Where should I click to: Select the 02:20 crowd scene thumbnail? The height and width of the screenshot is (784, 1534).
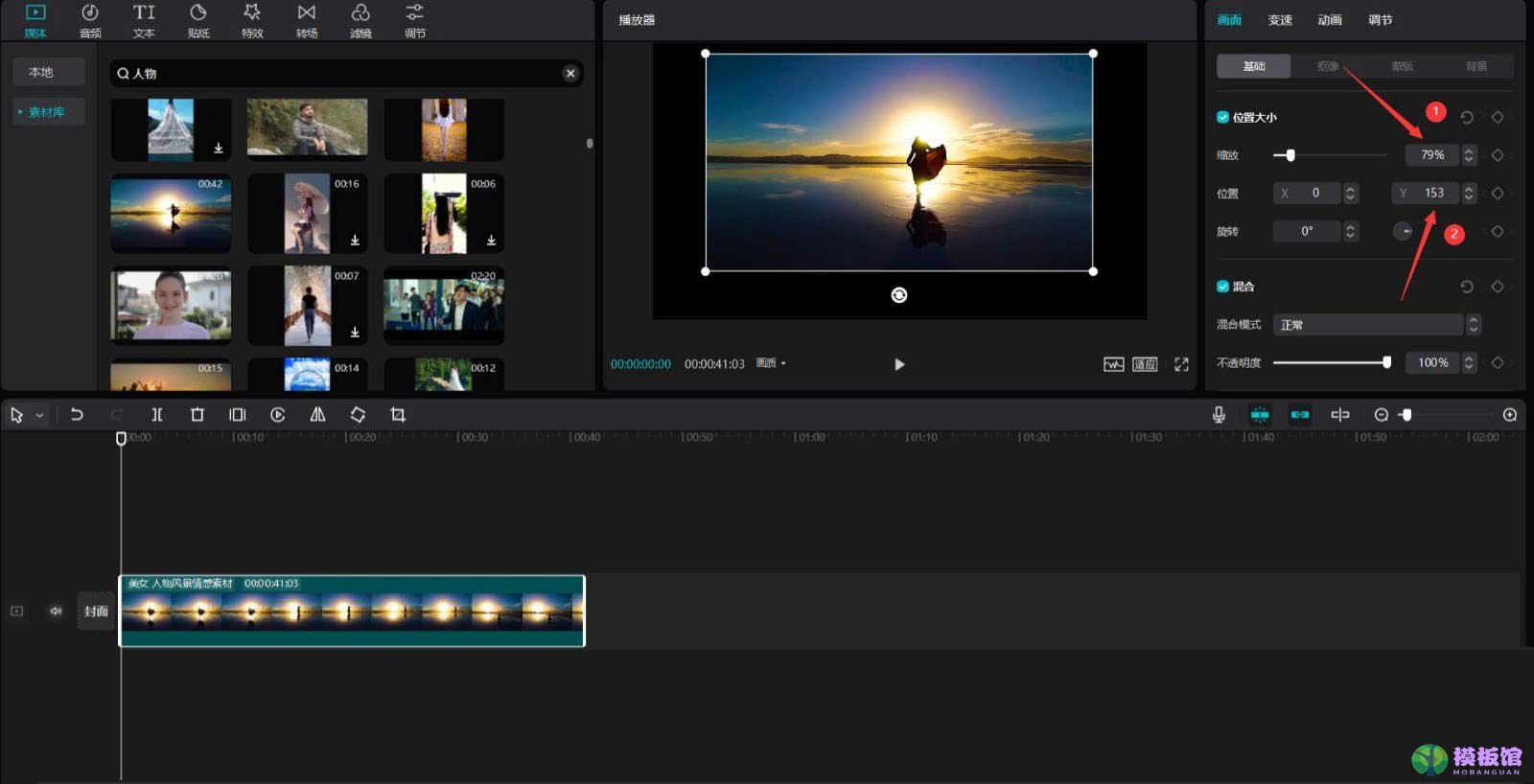(444, 305)
